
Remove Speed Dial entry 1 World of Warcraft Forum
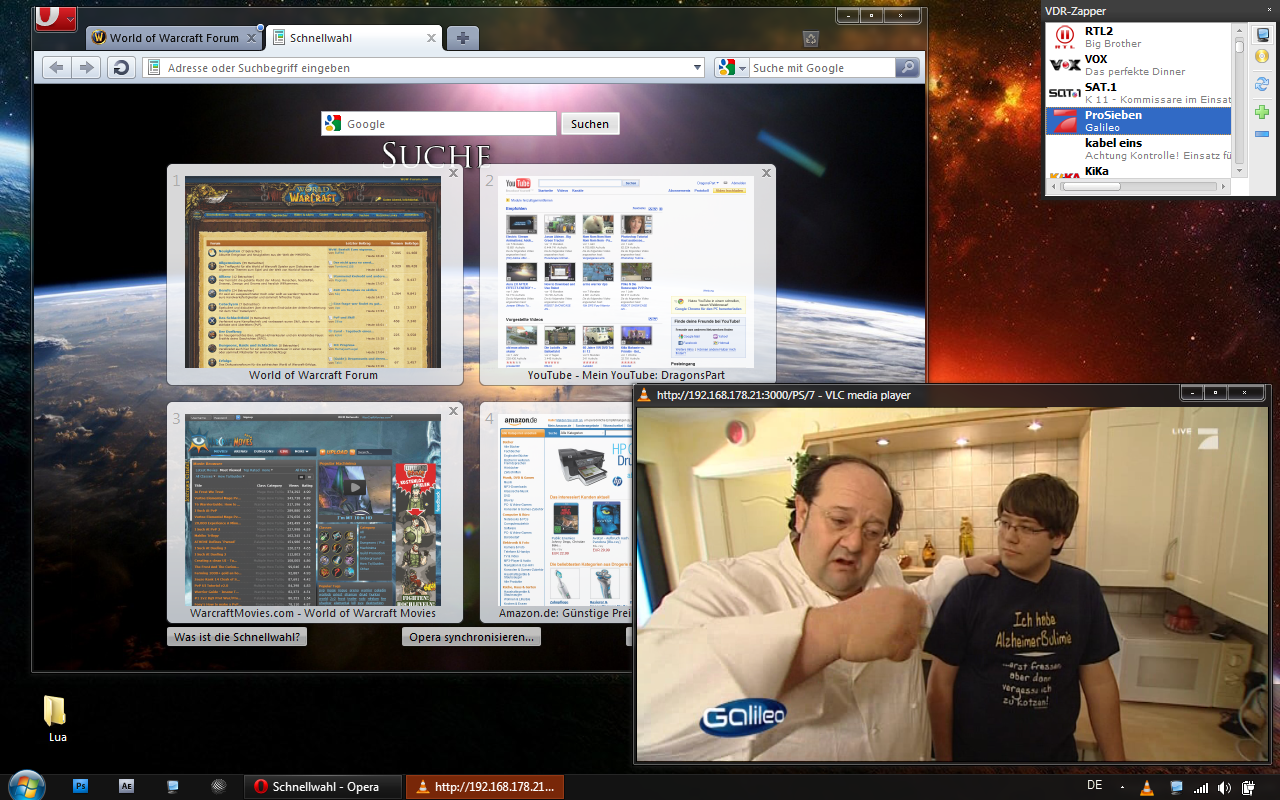coord(454,173)
